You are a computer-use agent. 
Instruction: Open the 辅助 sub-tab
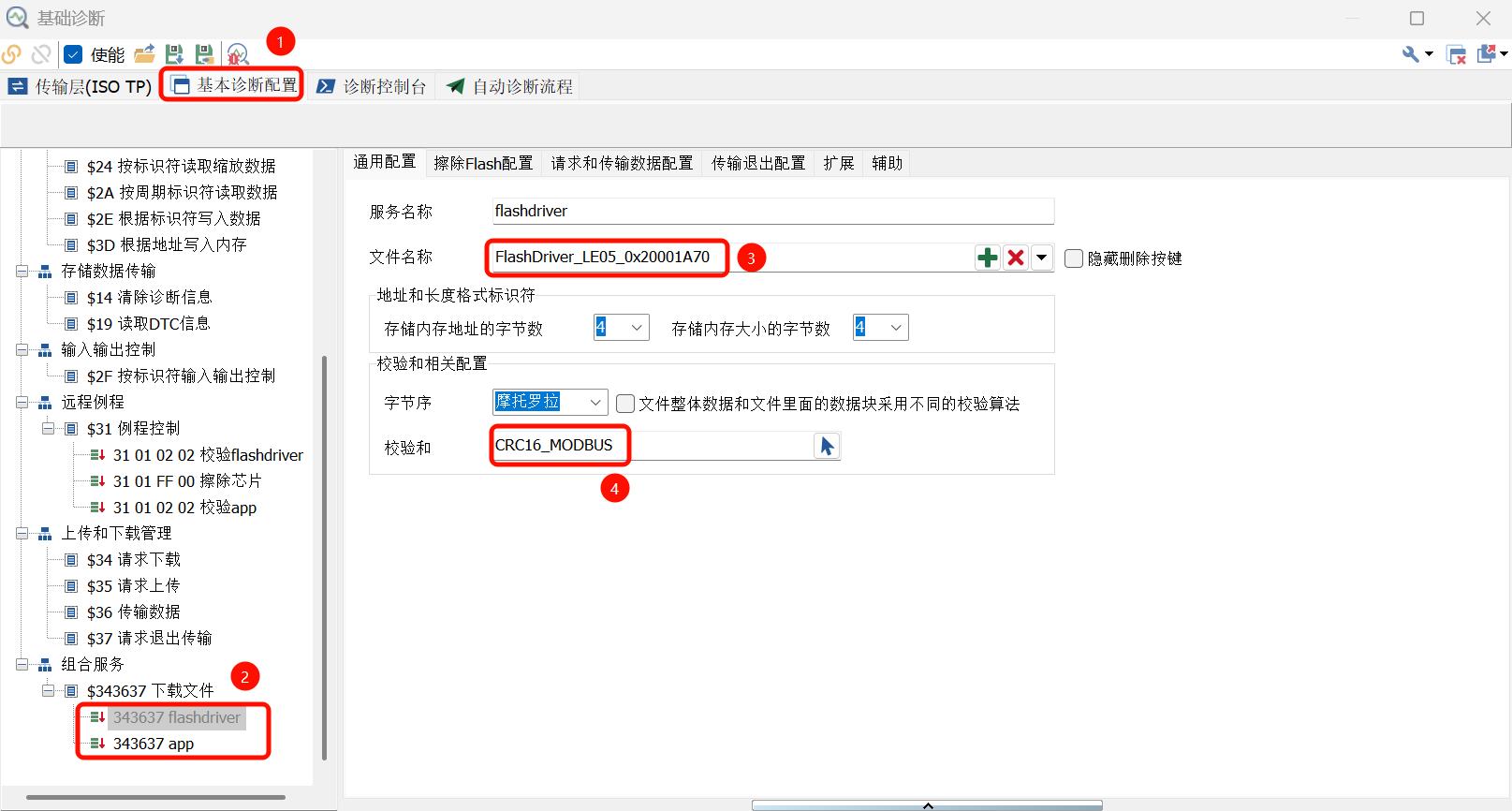click(x=888, y=163)
